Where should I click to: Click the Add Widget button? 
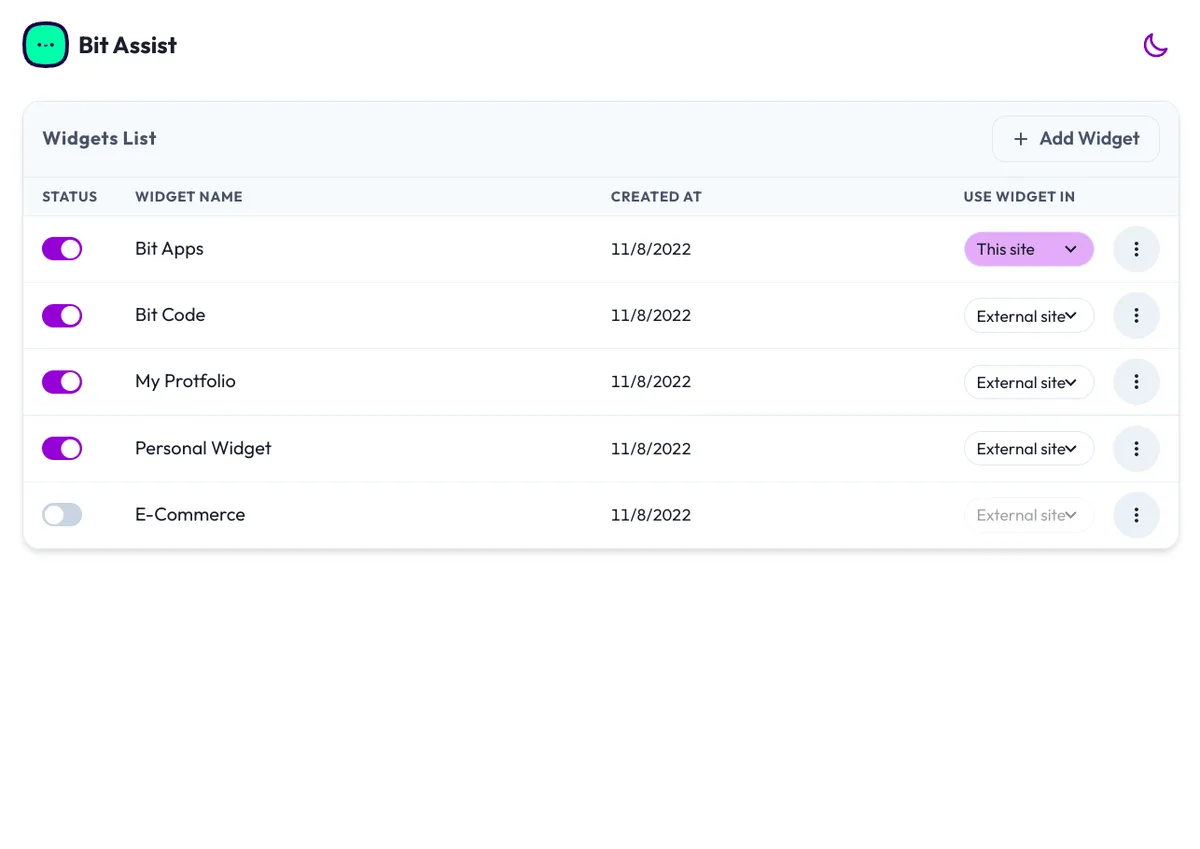[x=1076, y=139]
